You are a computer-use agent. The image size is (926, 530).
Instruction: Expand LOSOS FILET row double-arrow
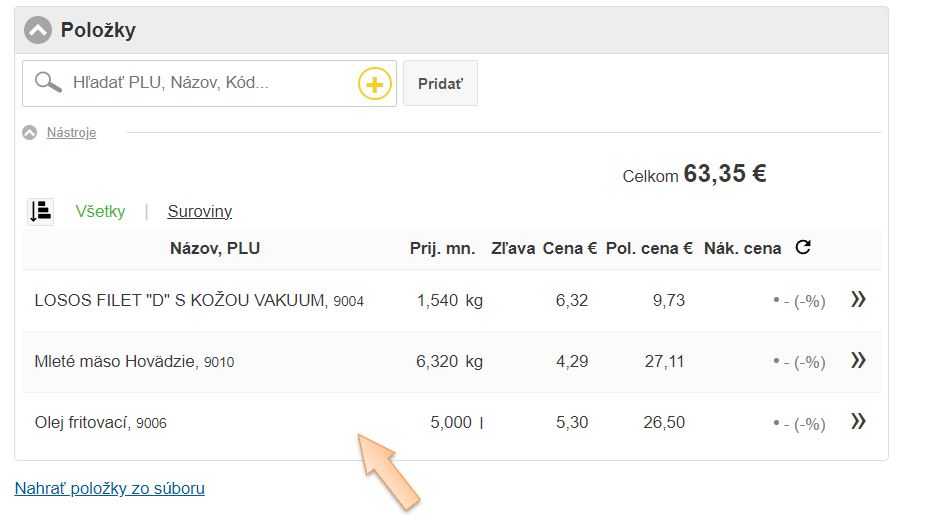click(857, 300)
